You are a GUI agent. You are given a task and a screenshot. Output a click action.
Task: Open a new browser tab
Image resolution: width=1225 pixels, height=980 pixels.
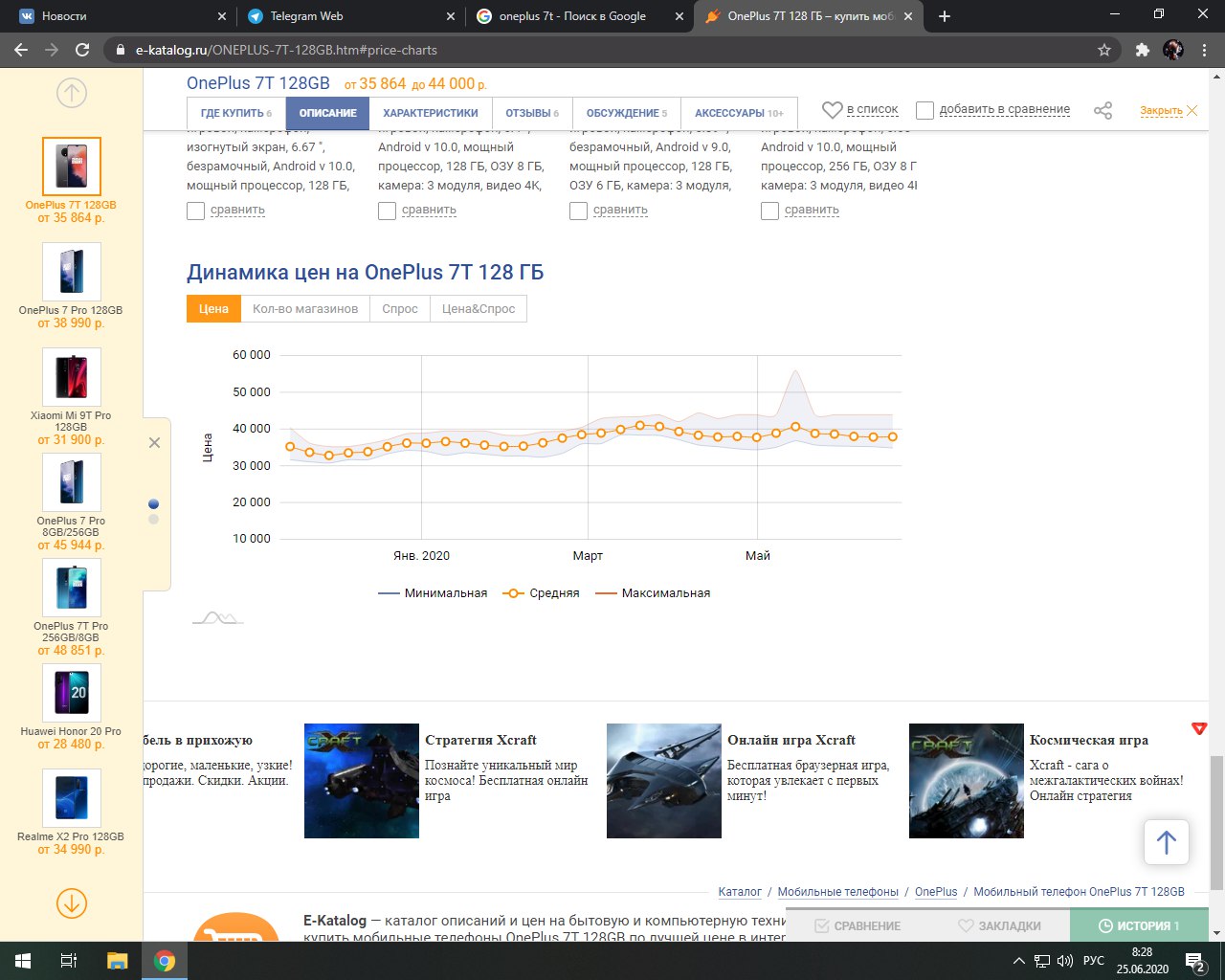tap(945, 16)
